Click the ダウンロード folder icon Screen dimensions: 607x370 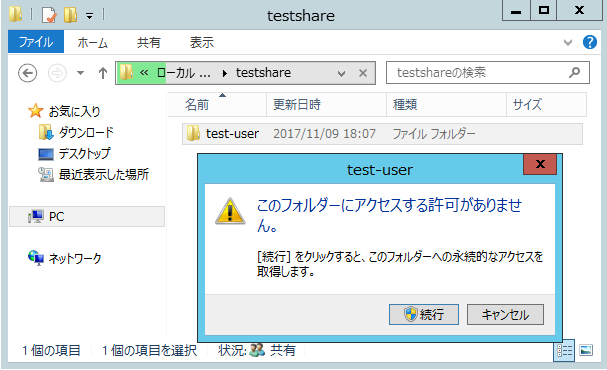point(46,132)
